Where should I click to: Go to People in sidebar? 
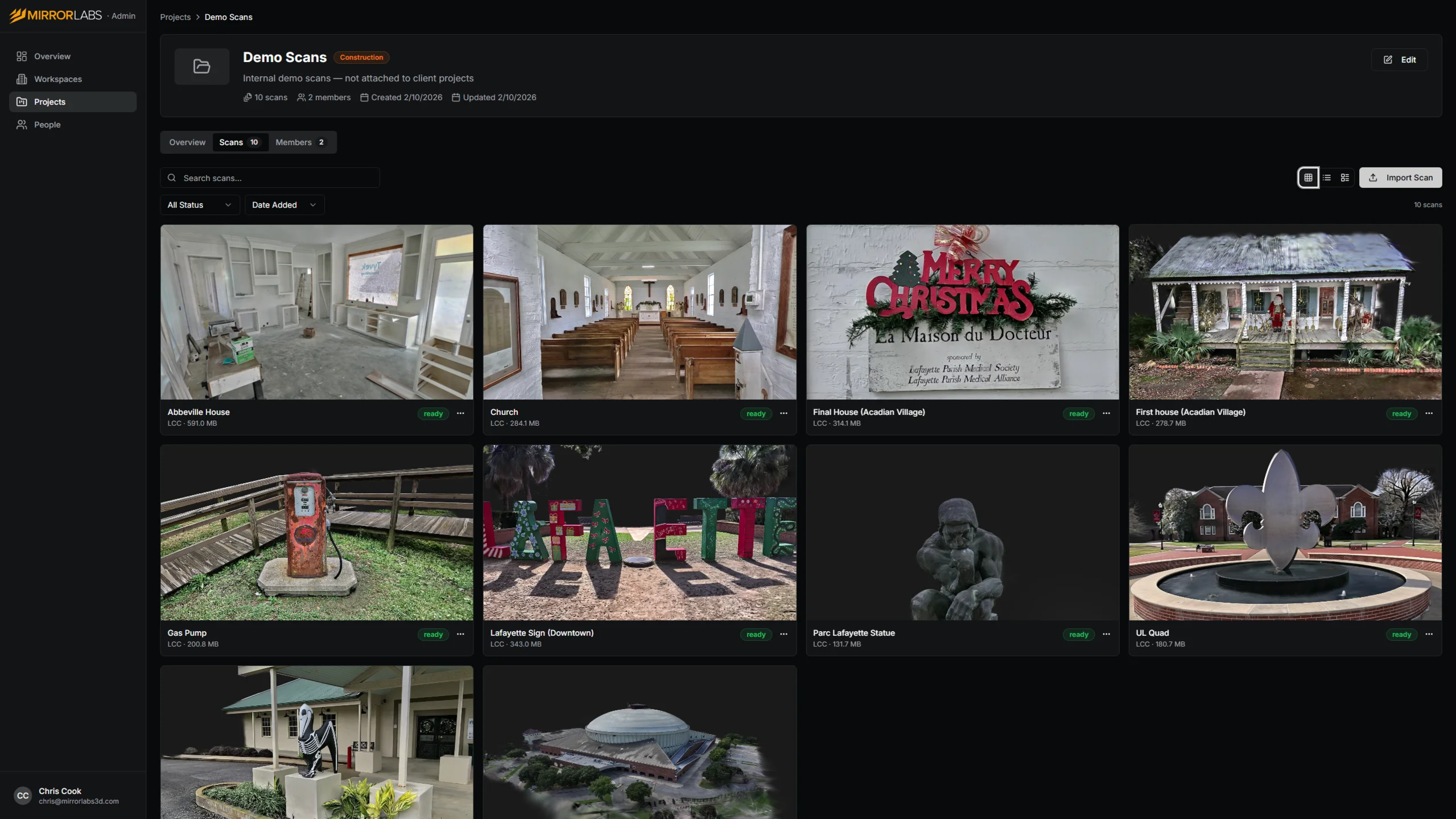[47, 125]
